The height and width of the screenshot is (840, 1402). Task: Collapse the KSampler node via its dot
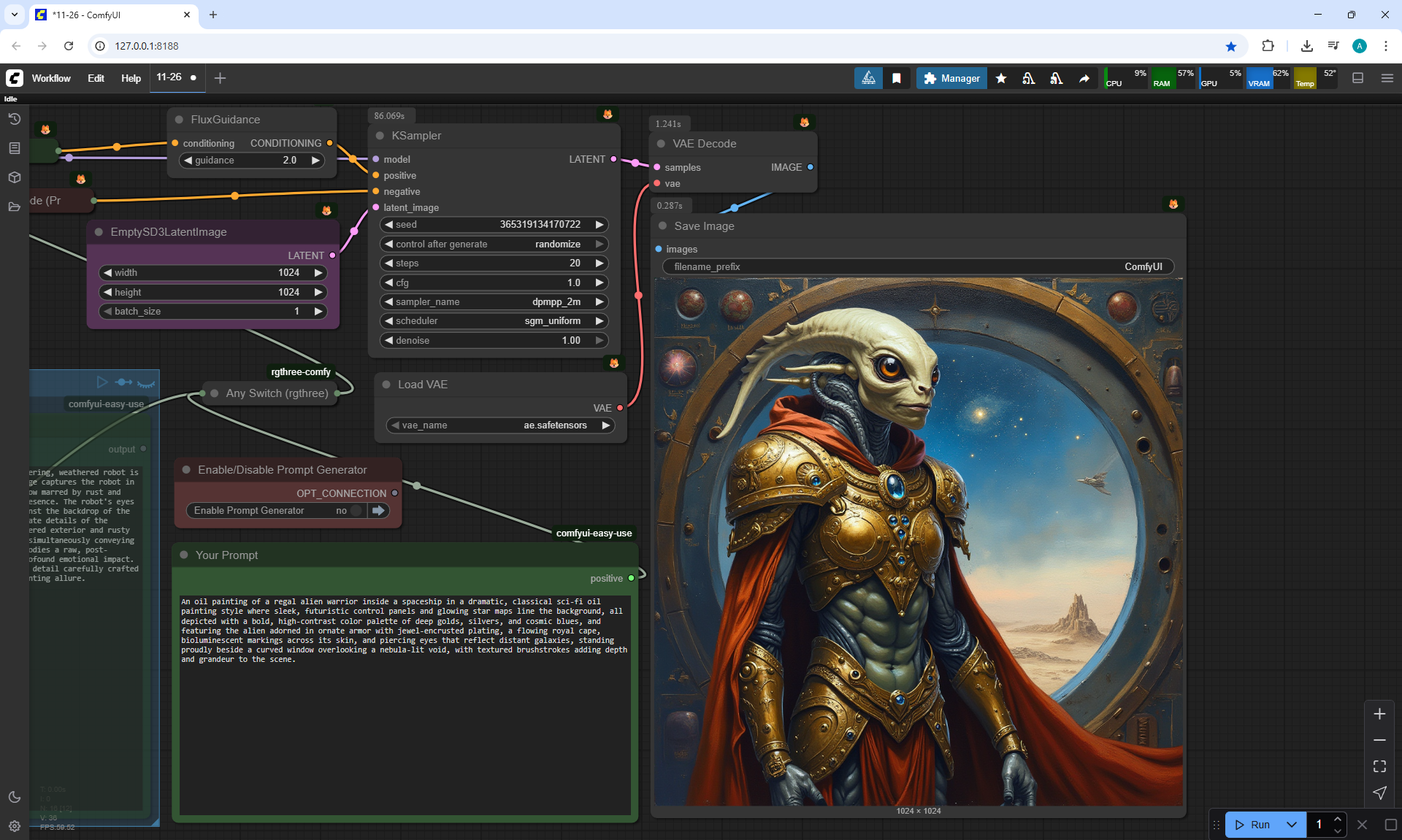[x=380, y=136]
